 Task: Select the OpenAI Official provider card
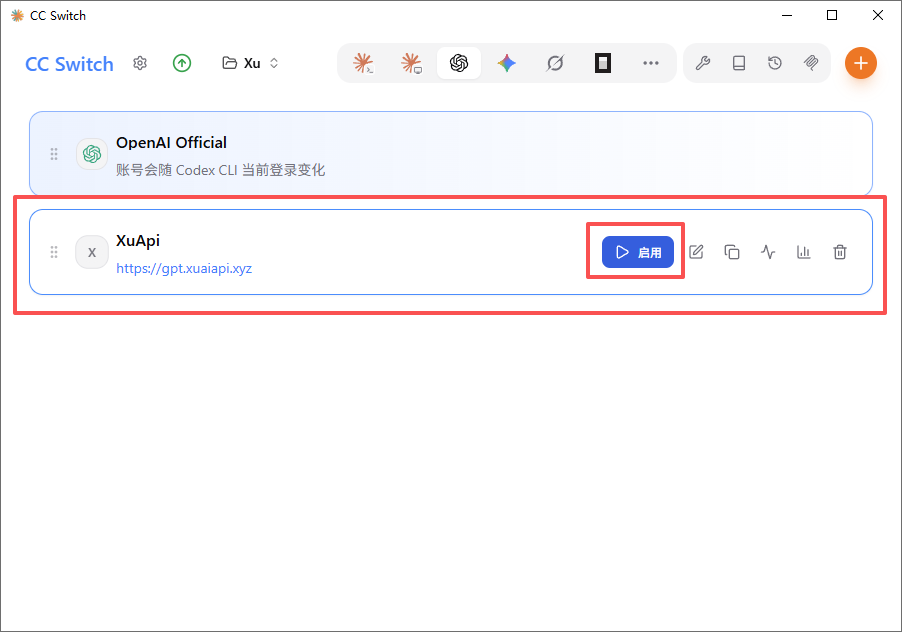click(x=451, y=154)
